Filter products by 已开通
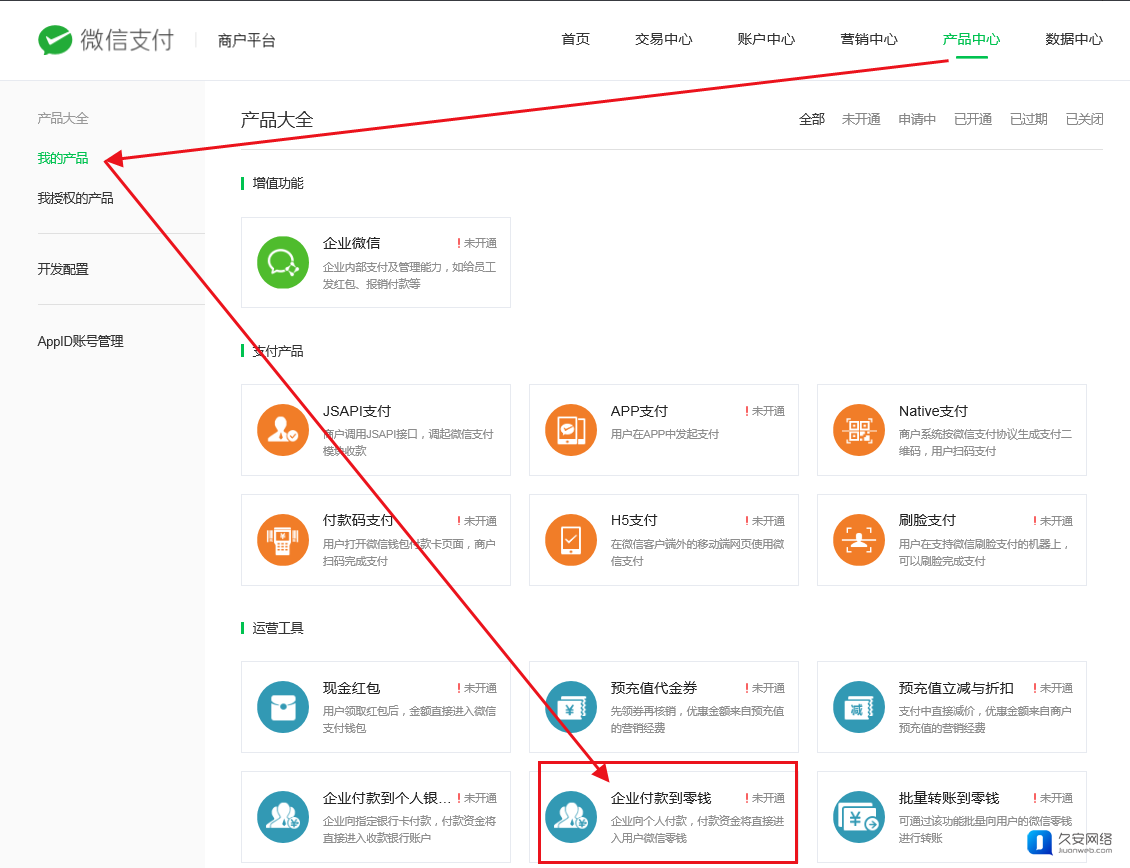Image resolution: width=1130 pixels, height=868 pixels. click(973, 119)
